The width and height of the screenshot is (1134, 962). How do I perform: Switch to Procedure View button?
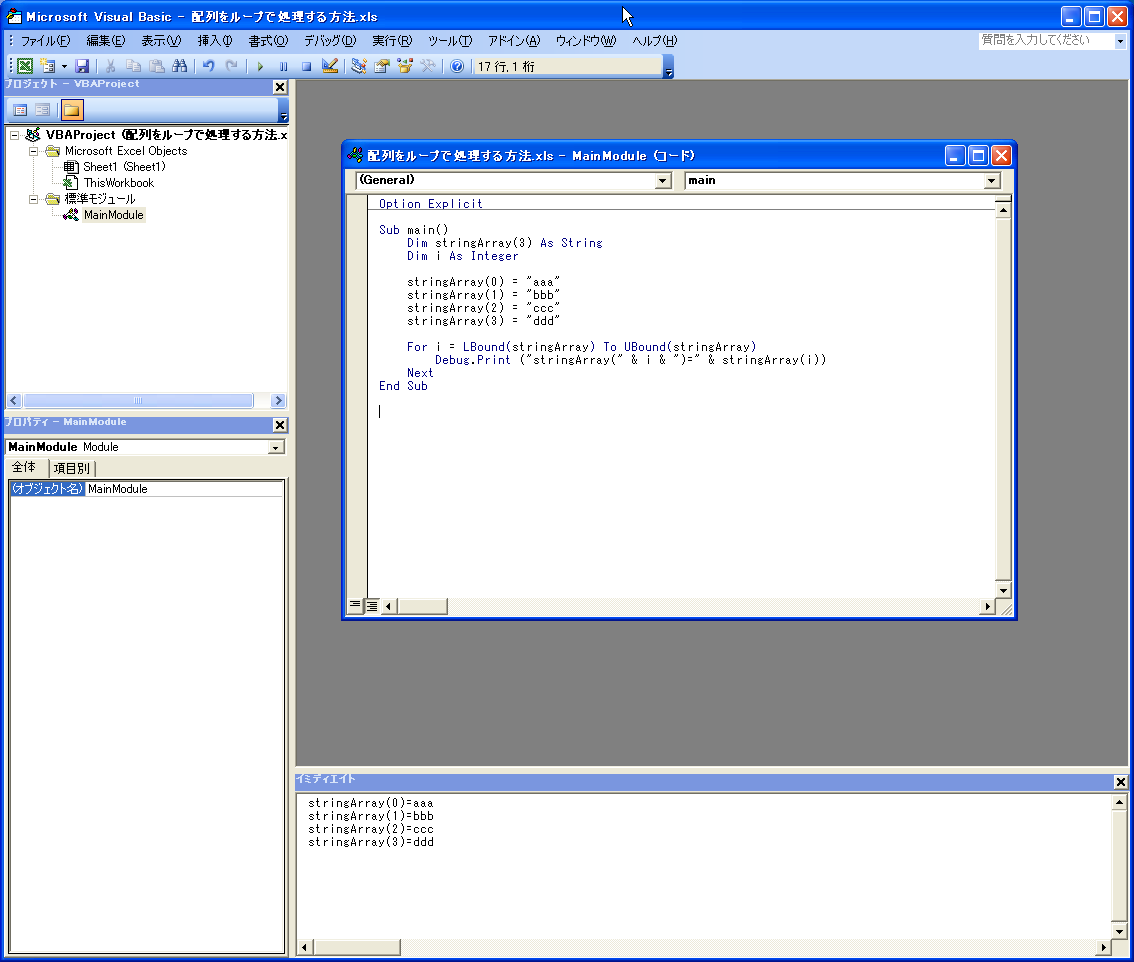coord(355,605)
